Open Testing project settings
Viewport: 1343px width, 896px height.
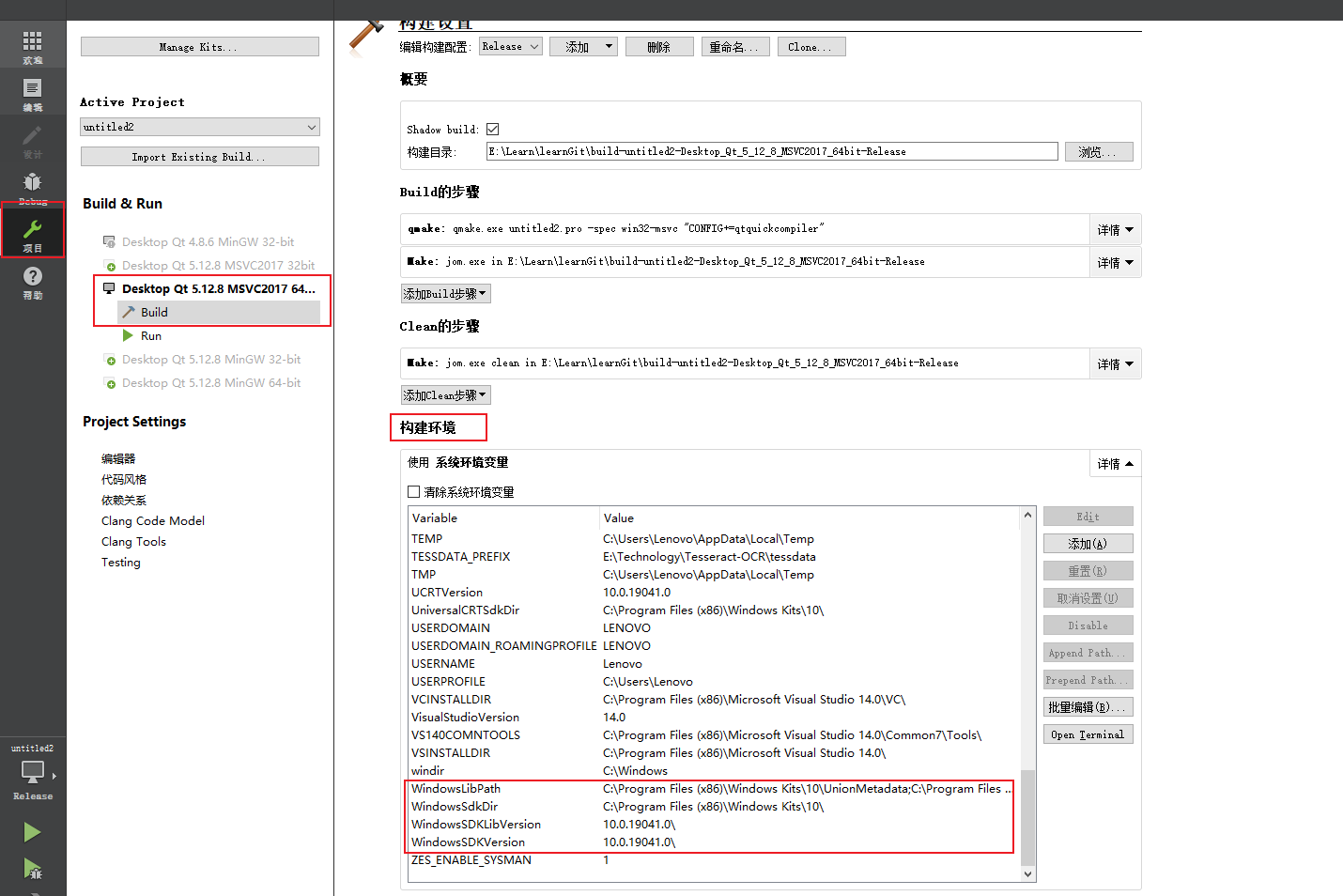121,563
